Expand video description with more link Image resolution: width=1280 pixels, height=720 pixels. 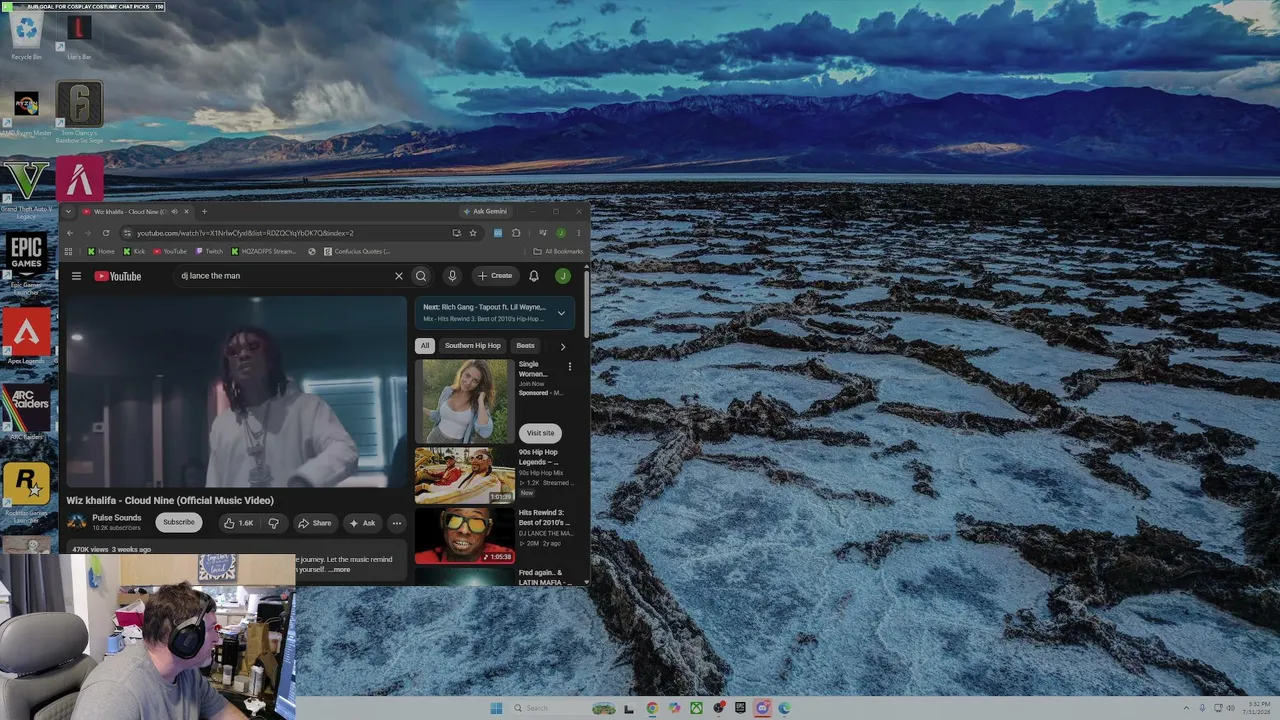coord(341,570)
